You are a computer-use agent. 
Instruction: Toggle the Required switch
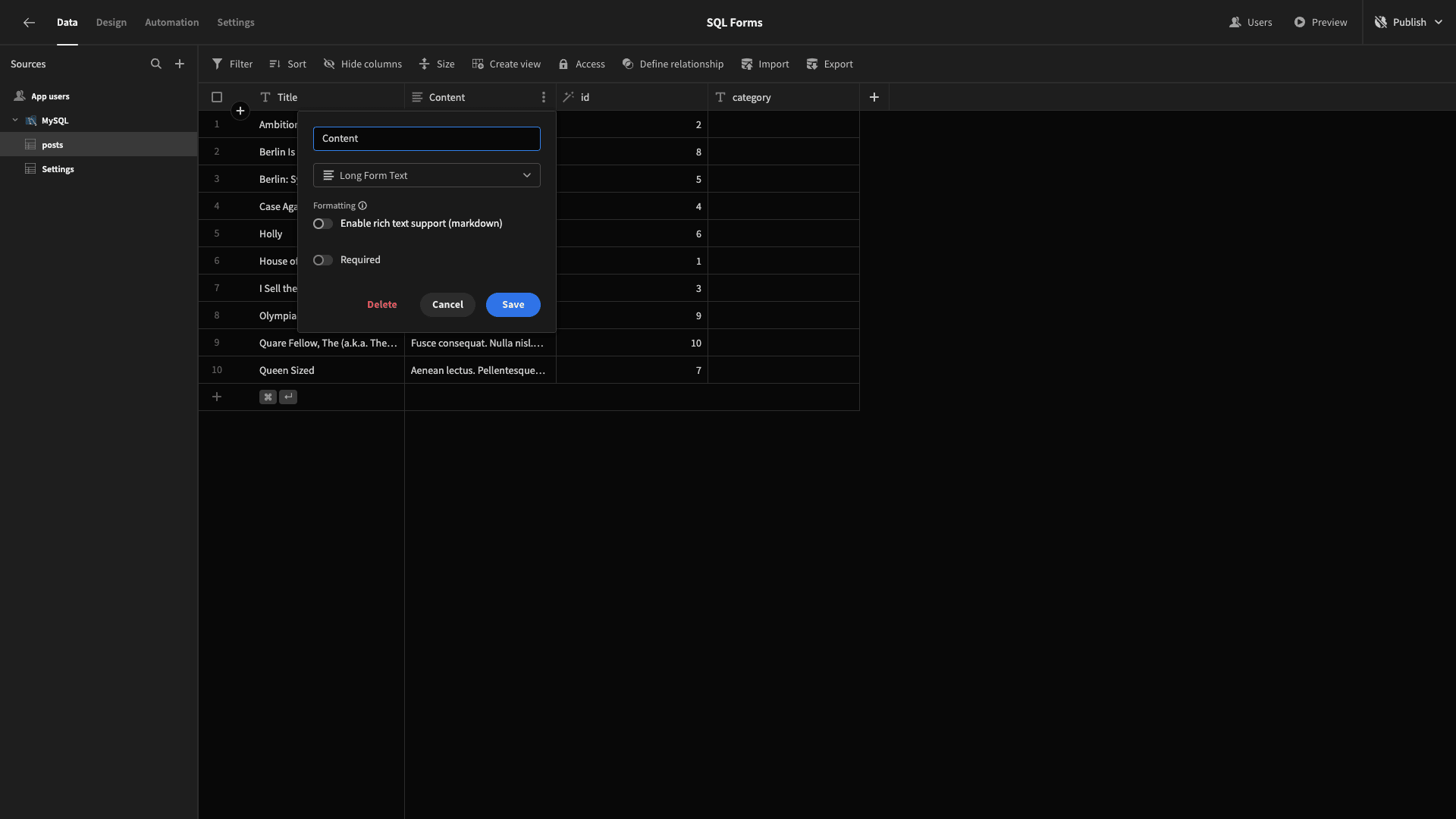click(x=322, y=259)
